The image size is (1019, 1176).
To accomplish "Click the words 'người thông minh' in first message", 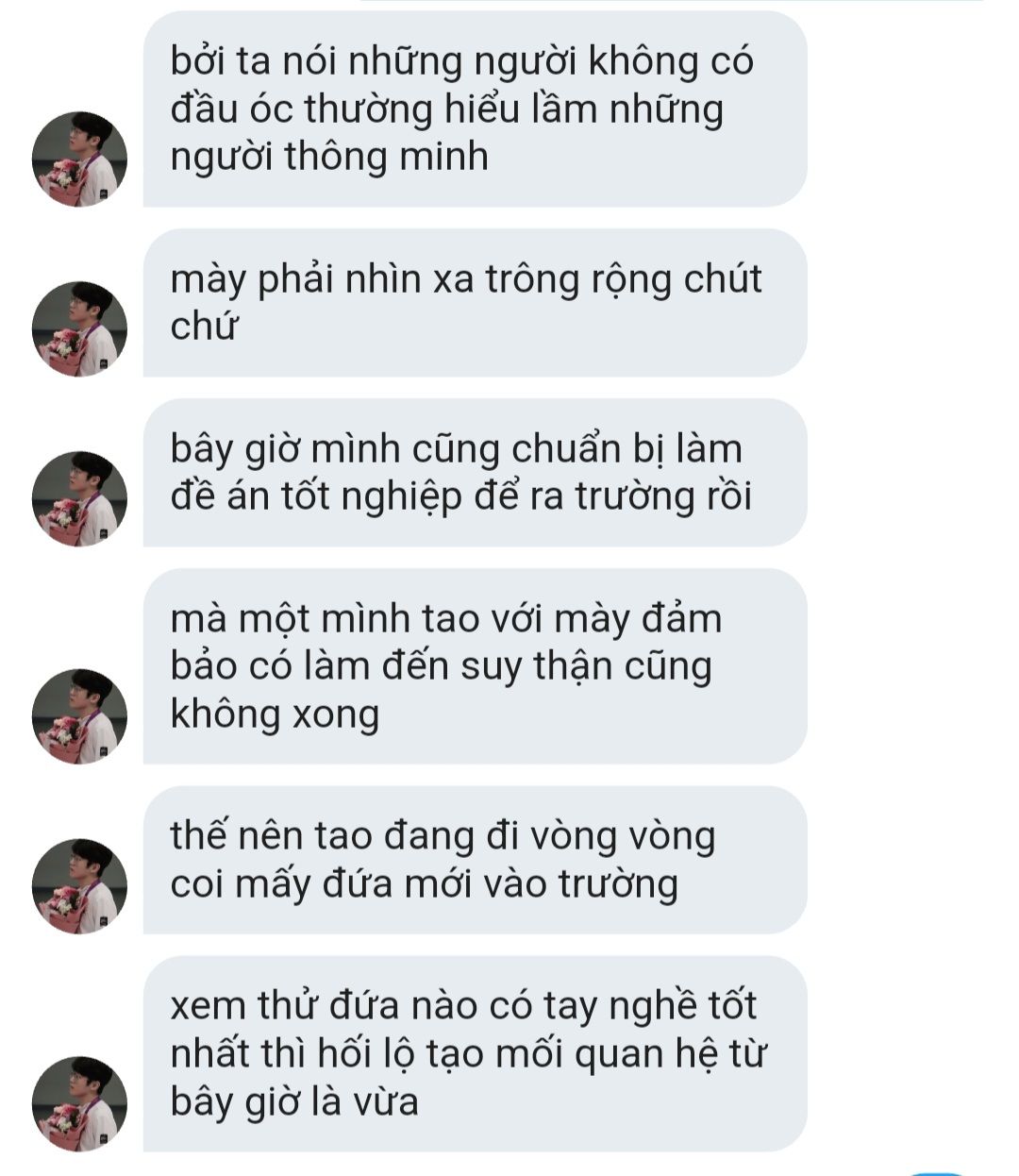I will (329, 158).
